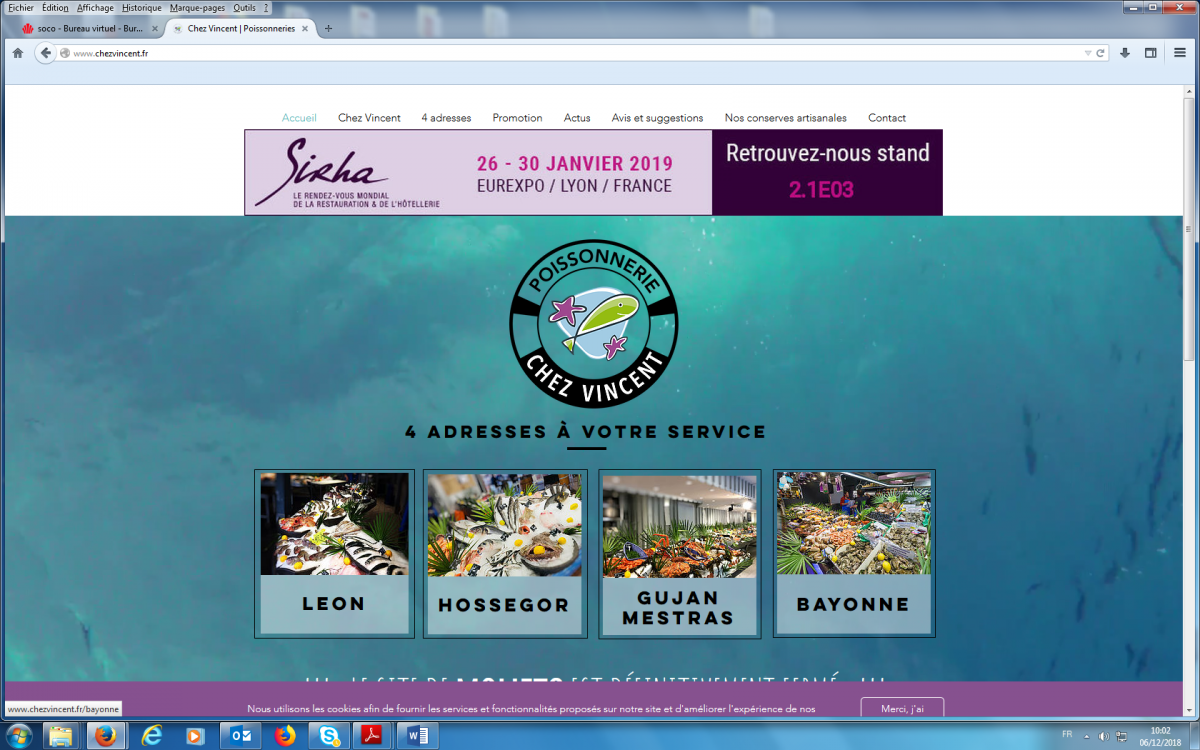Open Word from the taskbar
Screen dimensions: 1200x750
[417, 736]
